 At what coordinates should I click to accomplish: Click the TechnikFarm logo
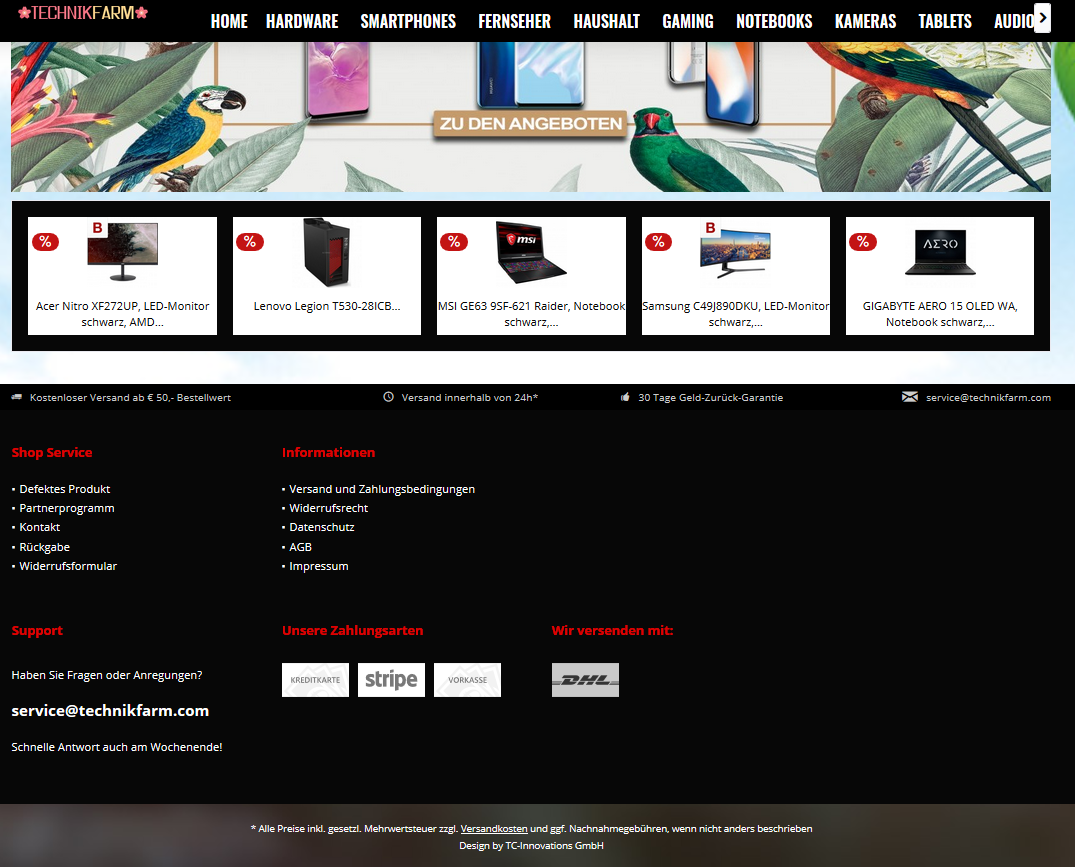(x=83, y=13)
